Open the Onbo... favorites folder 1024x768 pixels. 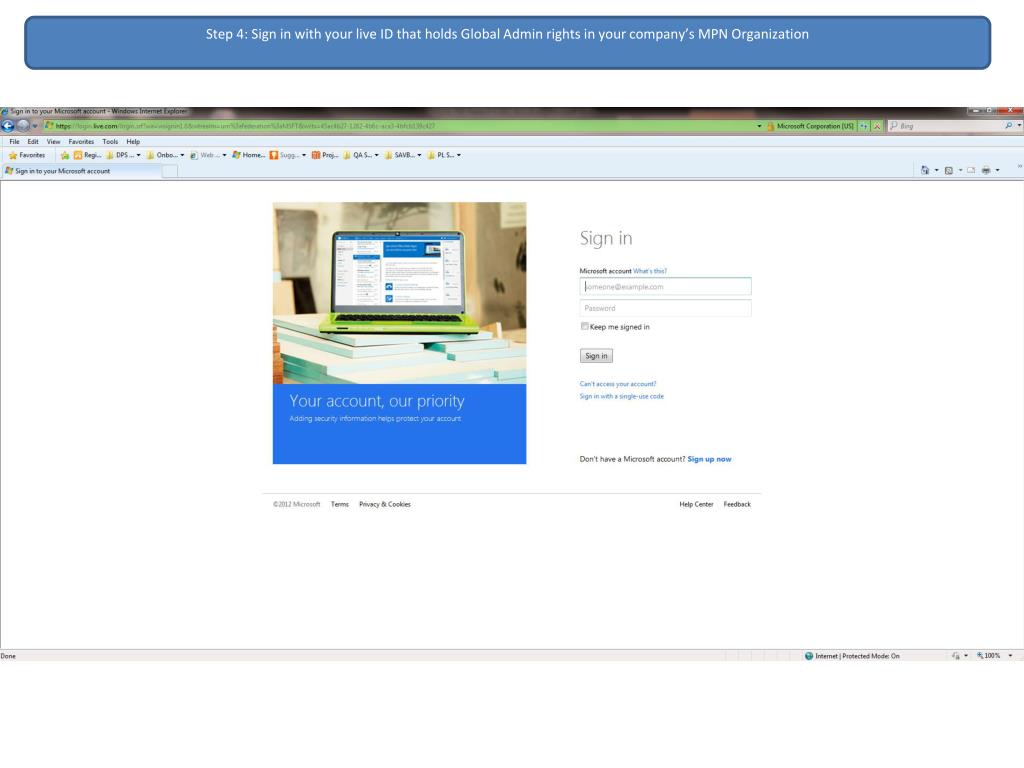[162, 155]
